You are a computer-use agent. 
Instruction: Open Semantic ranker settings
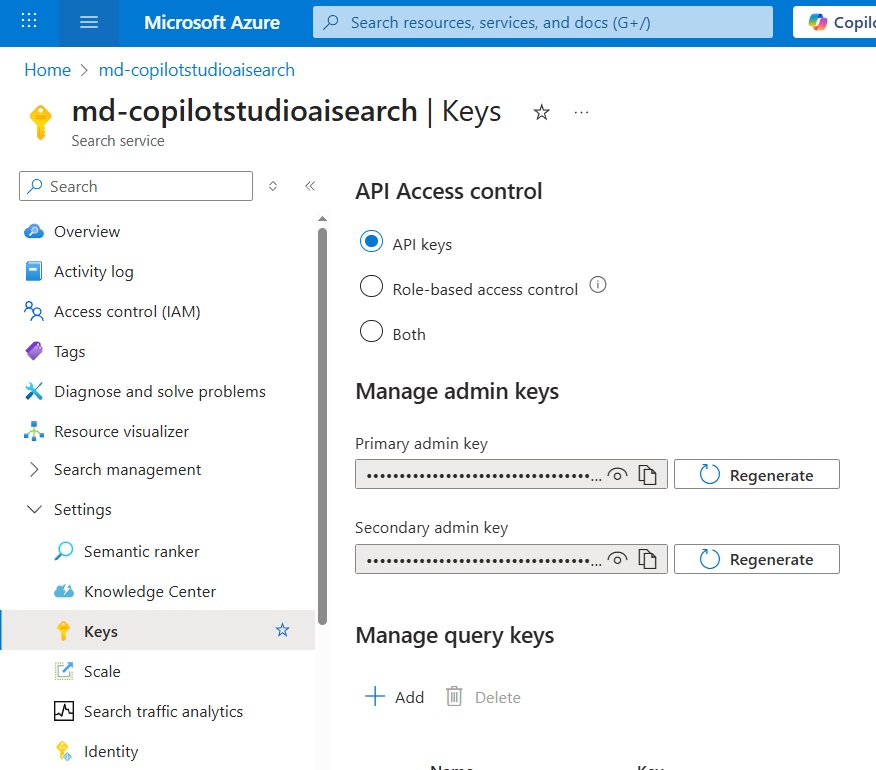click(141, 552)
